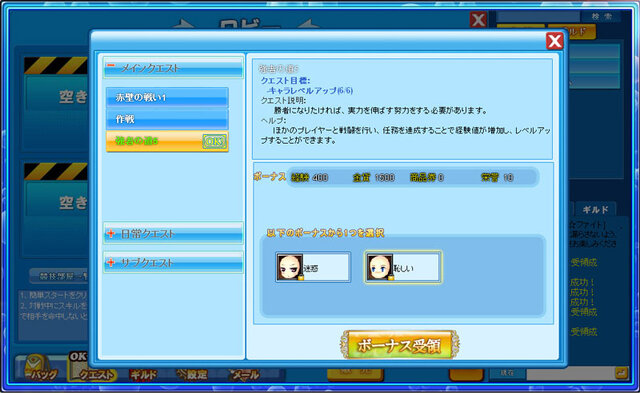This screenshot has width=640, height=393.
Task: Click the chat send arrow icon
Action: [622, 373]
